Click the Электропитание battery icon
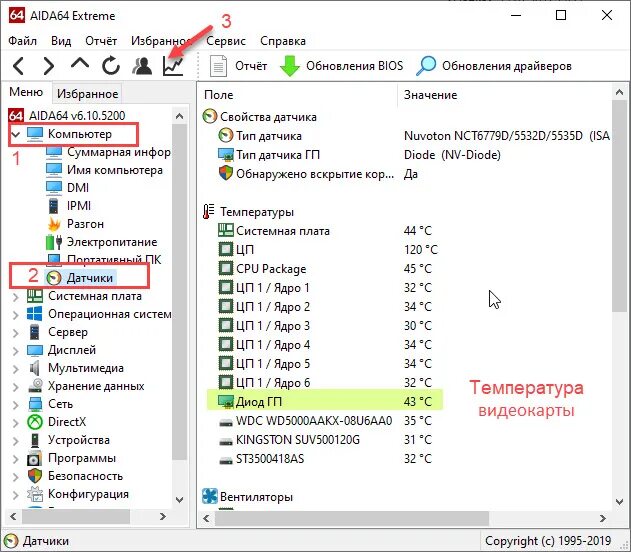The image size is (631, 552). 54,242
